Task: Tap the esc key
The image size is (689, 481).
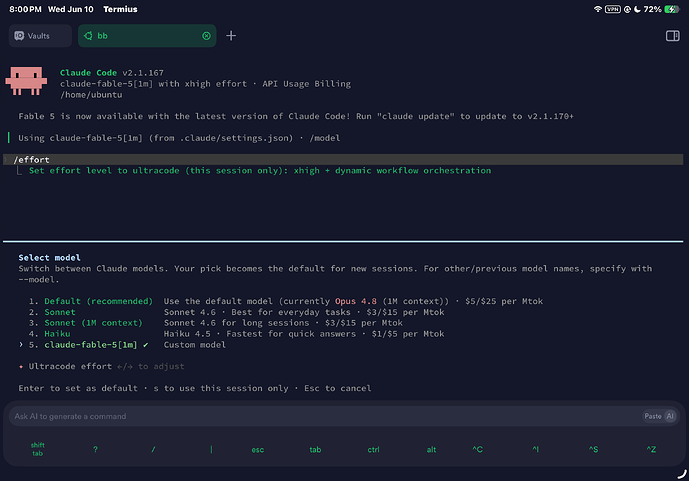Action: pyautogui.click(x=257, y=450)
